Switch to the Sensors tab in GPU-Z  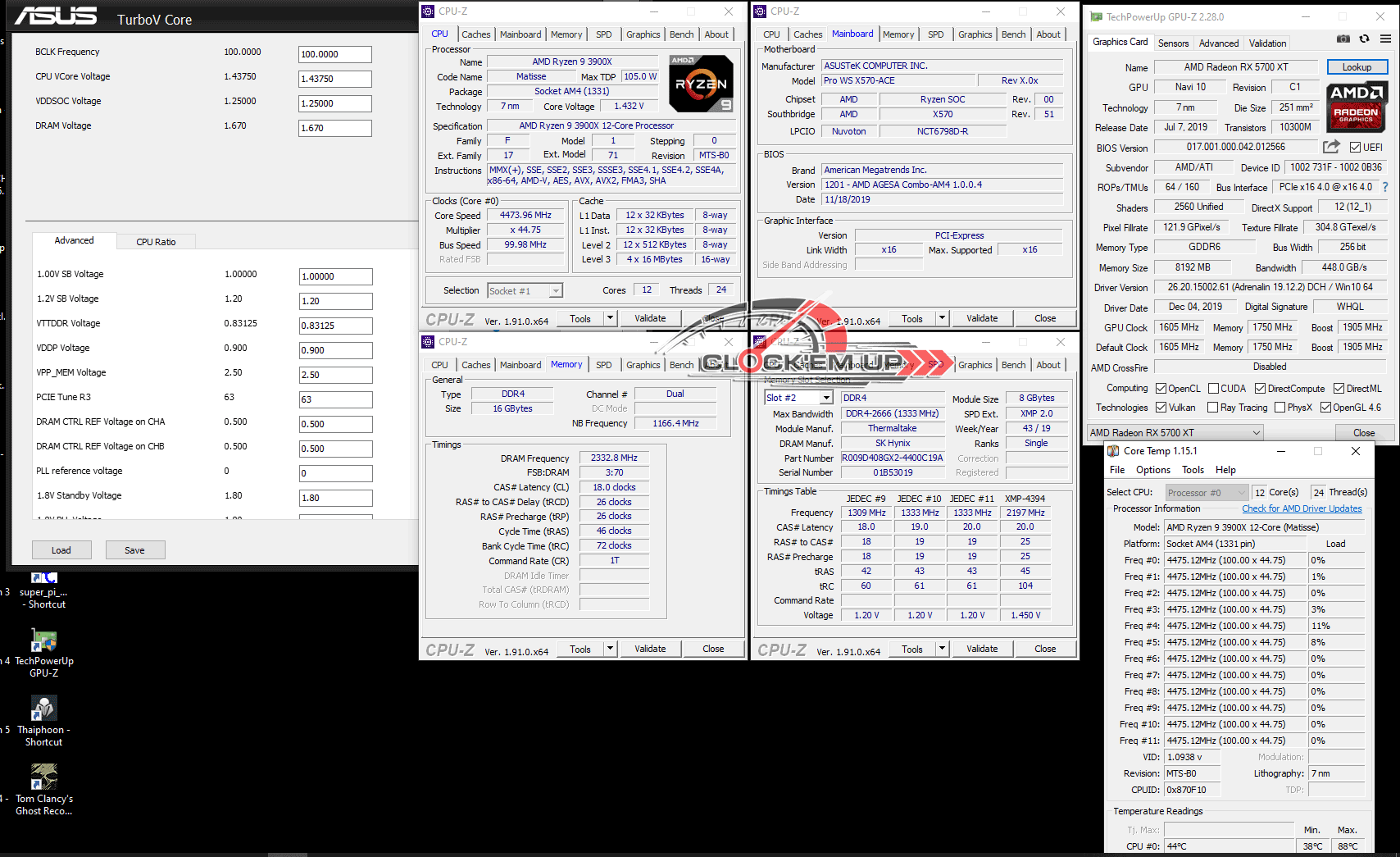[x=1173, y=43]
